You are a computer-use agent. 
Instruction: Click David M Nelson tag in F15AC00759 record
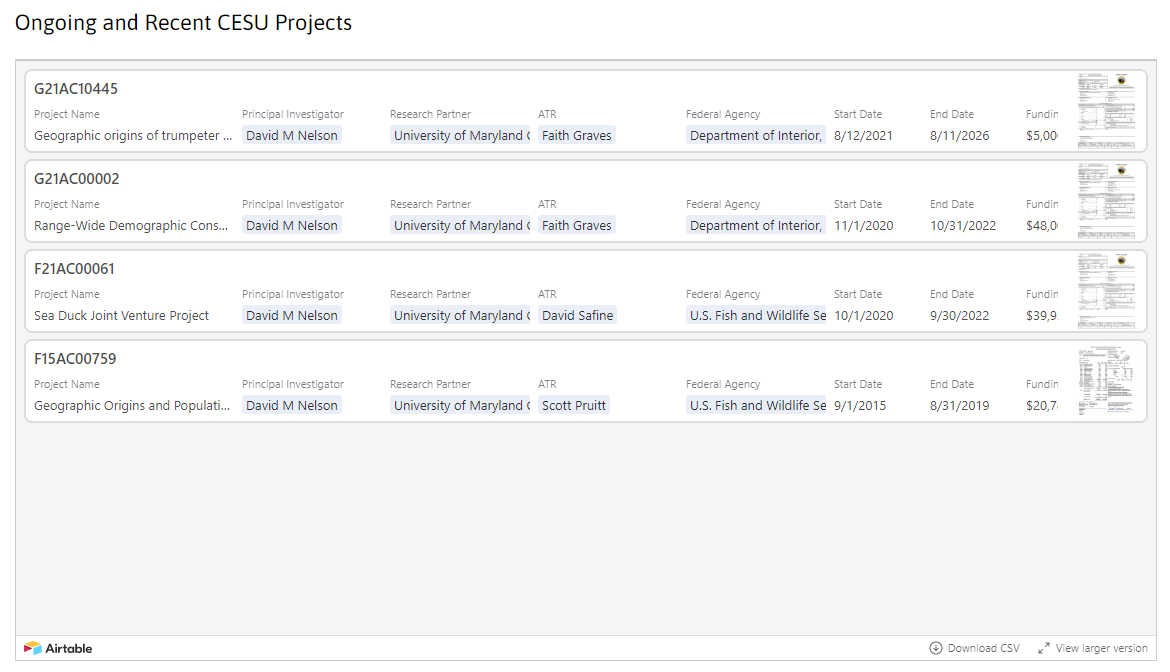pyautogui.click(x=292, y=406)
